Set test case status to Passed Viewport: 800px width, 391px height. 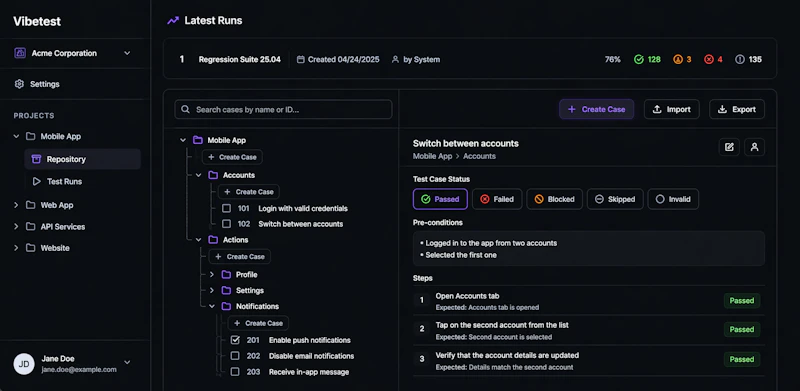tap(440, 199)
